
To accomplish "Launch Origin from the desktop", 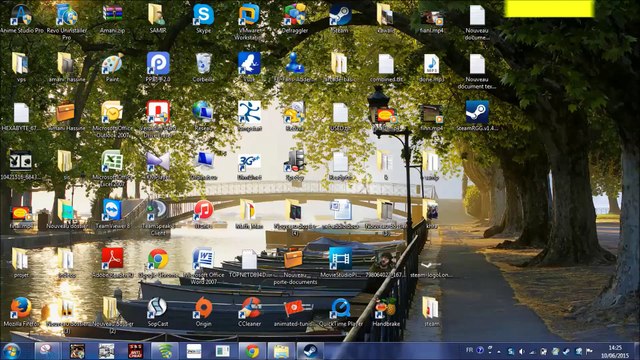I will click(x=203, y=312).
